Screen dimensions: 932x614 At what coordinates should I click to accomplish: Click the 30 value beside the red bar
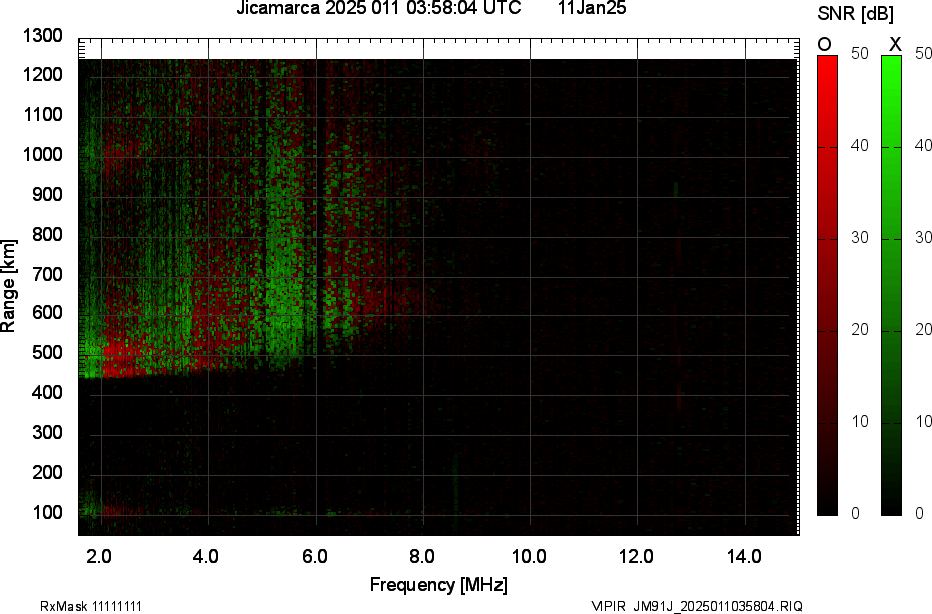(860, 238)
